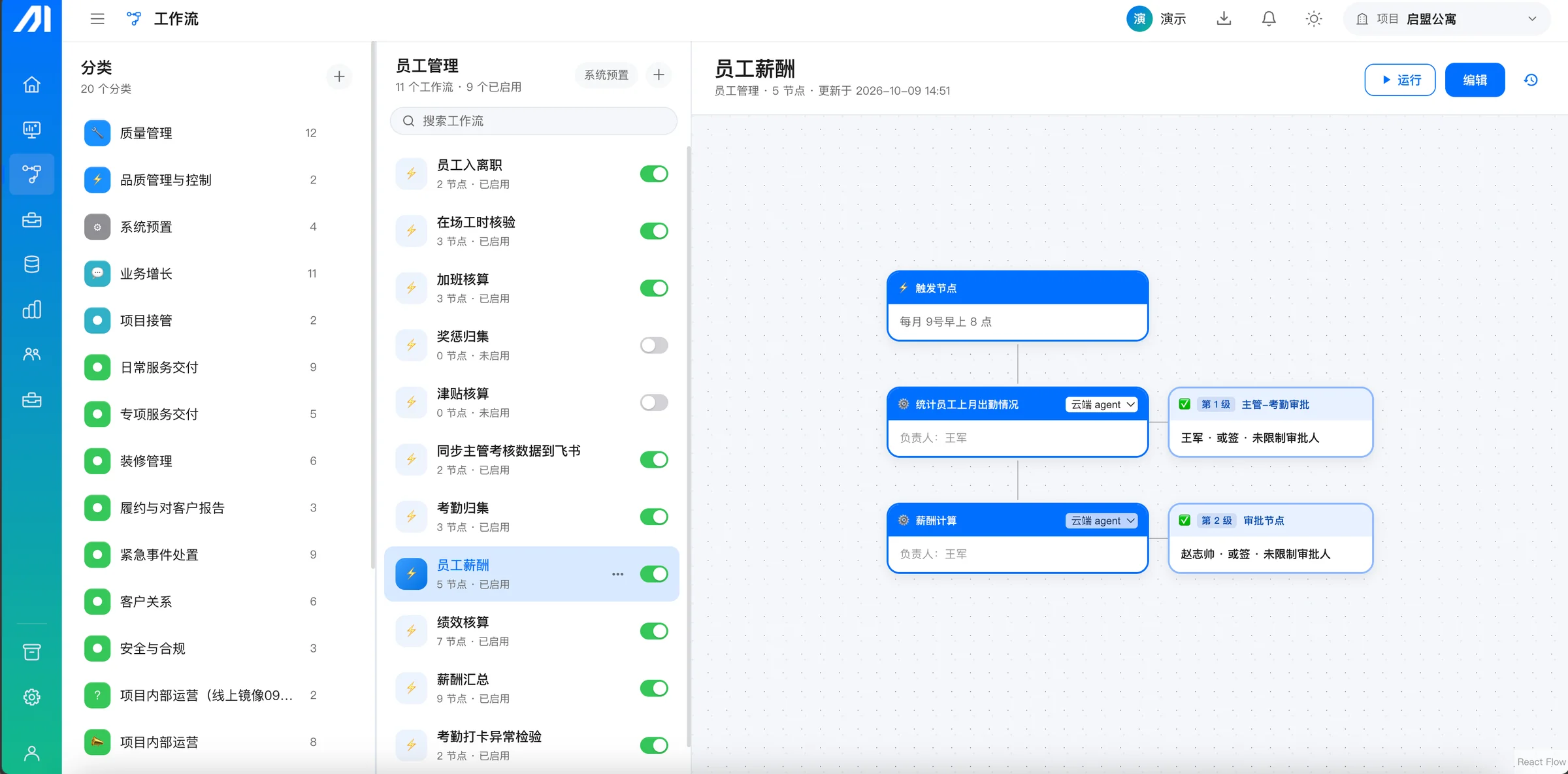This screenshot has height=774, width=1568.
Task: Disable the 在场工时核验 workflow toggle
Action: click(654, 231)
